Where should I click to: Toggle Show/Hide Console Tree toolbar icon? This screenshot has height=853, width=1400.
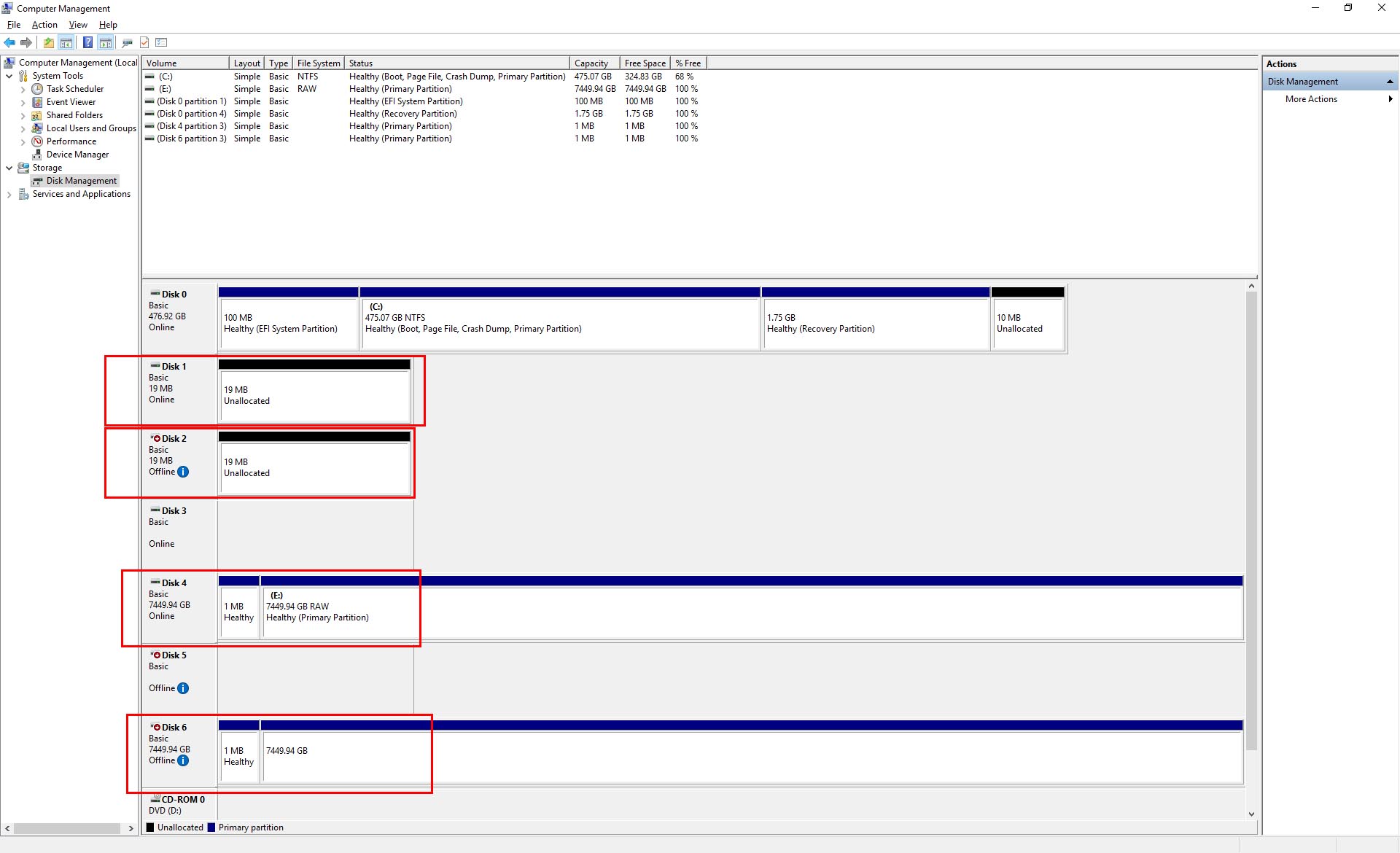[x=66, y=42]
